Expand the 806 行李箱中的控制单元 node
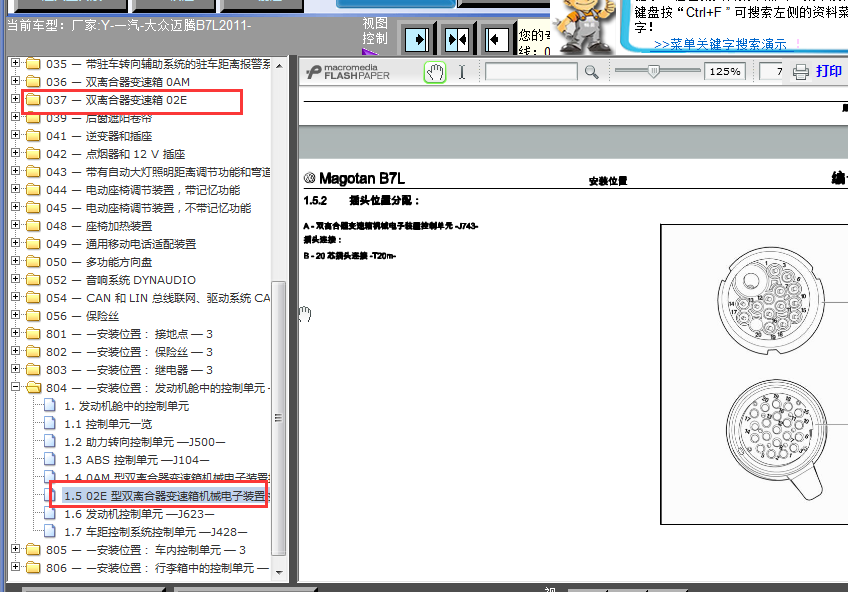This screenshot has height=592, width=848. pyautogui.click(x=15, y=567)
